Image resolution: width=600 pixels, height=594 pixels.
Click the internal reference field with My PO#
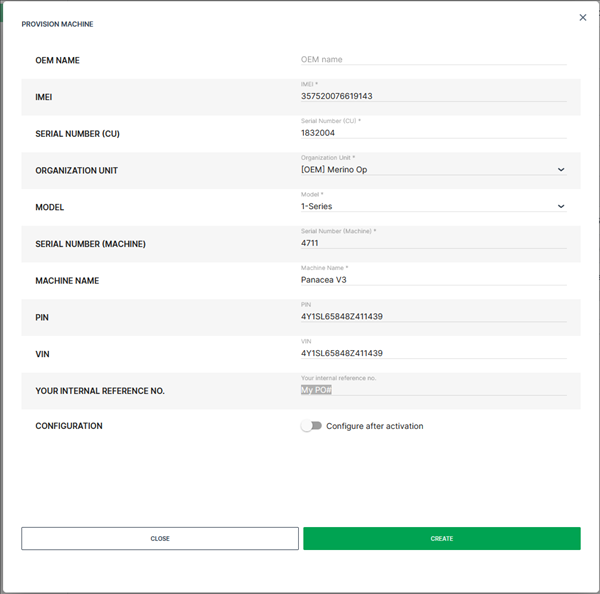tap(433, 390)
